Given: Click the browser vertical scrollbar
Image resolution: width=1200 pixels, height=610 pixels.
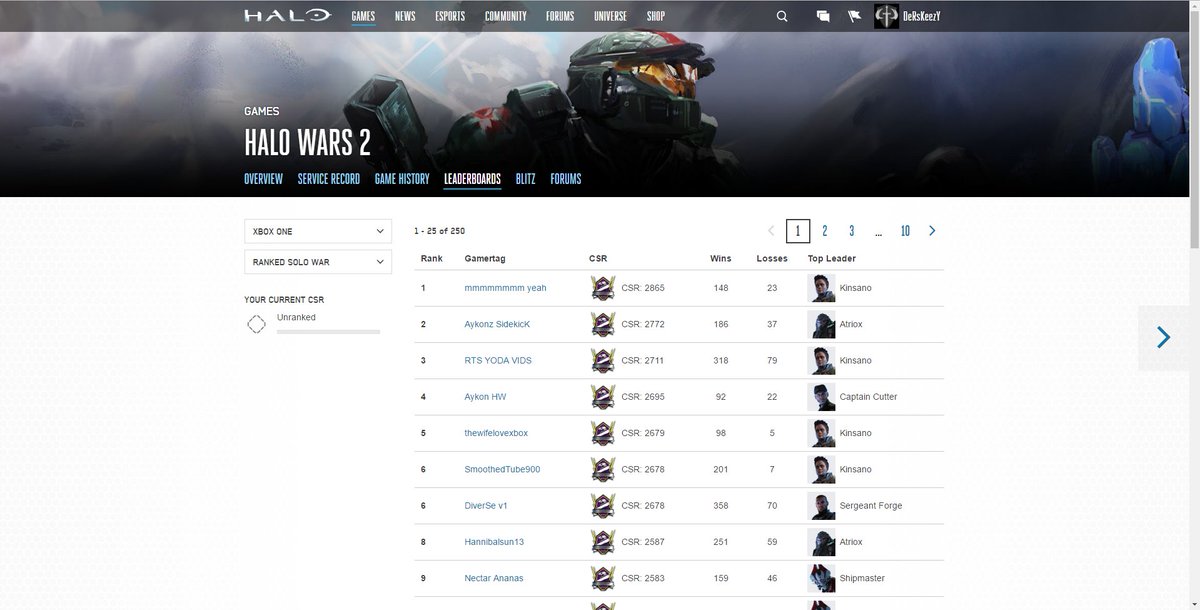Looking at the screenshot, I should coord(1192,130).
